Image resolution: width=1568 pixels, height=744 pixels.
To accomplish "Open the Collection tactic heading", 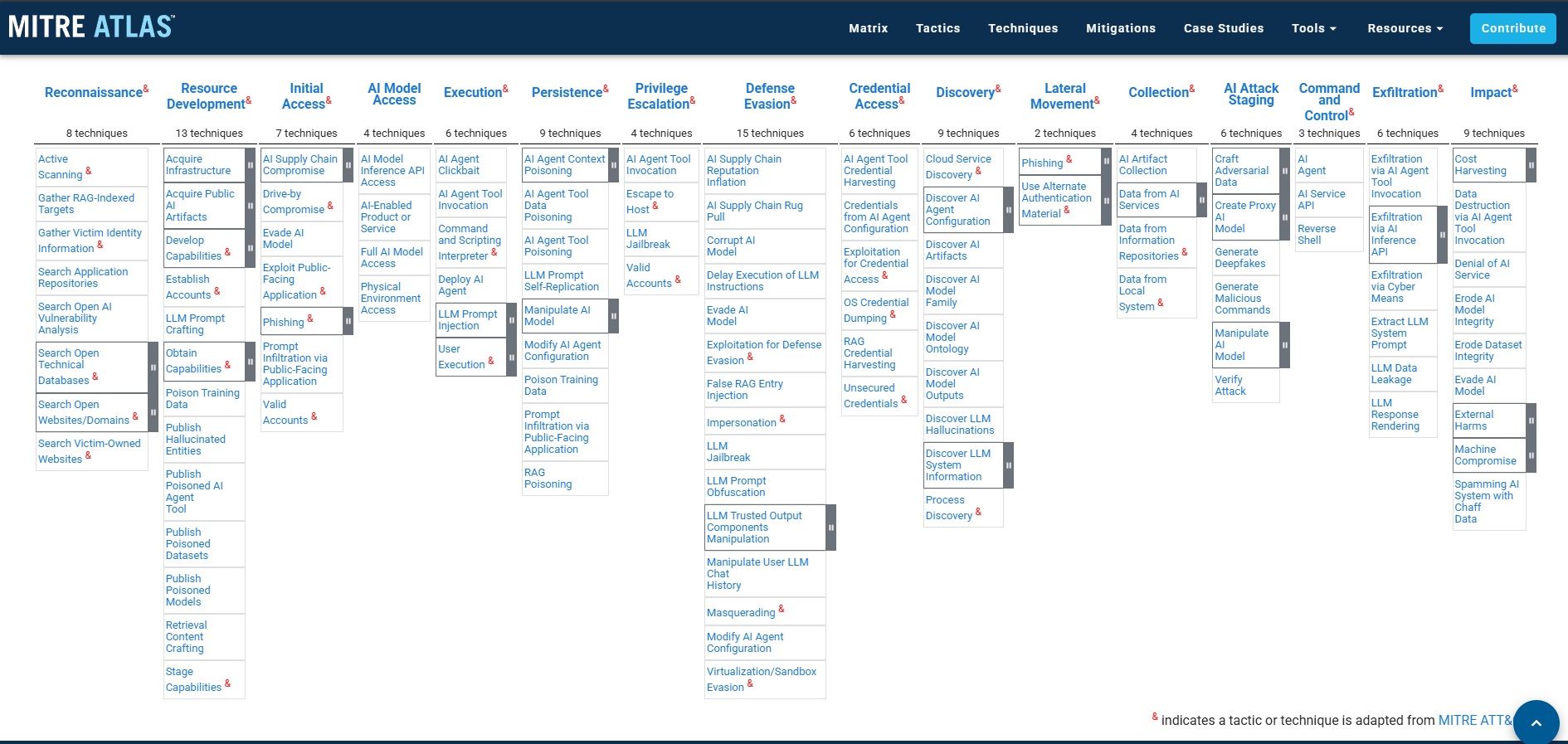I will click(1159, 93).
